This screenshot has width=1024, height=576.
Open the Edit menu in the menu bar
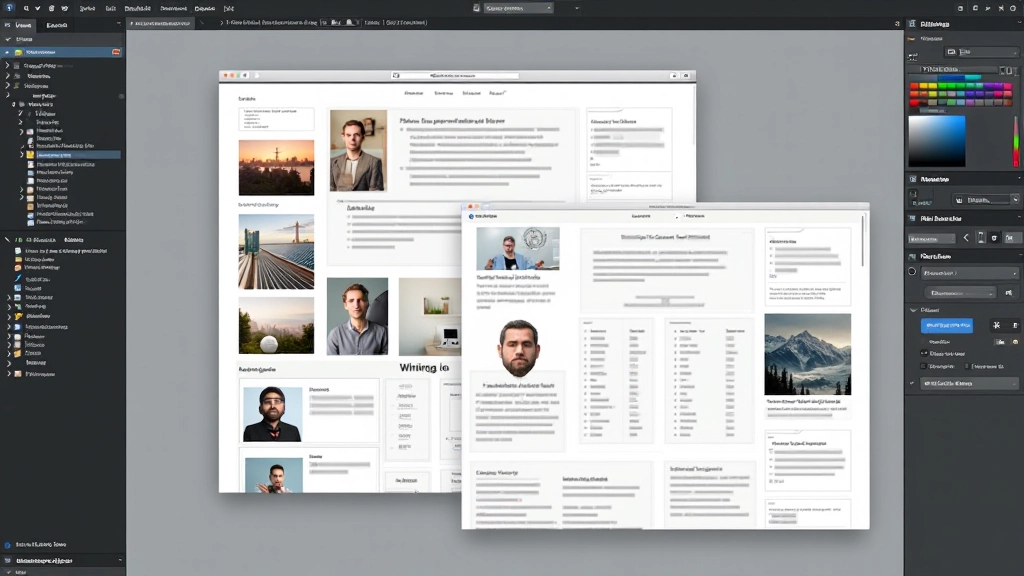(x=109, y=8)
